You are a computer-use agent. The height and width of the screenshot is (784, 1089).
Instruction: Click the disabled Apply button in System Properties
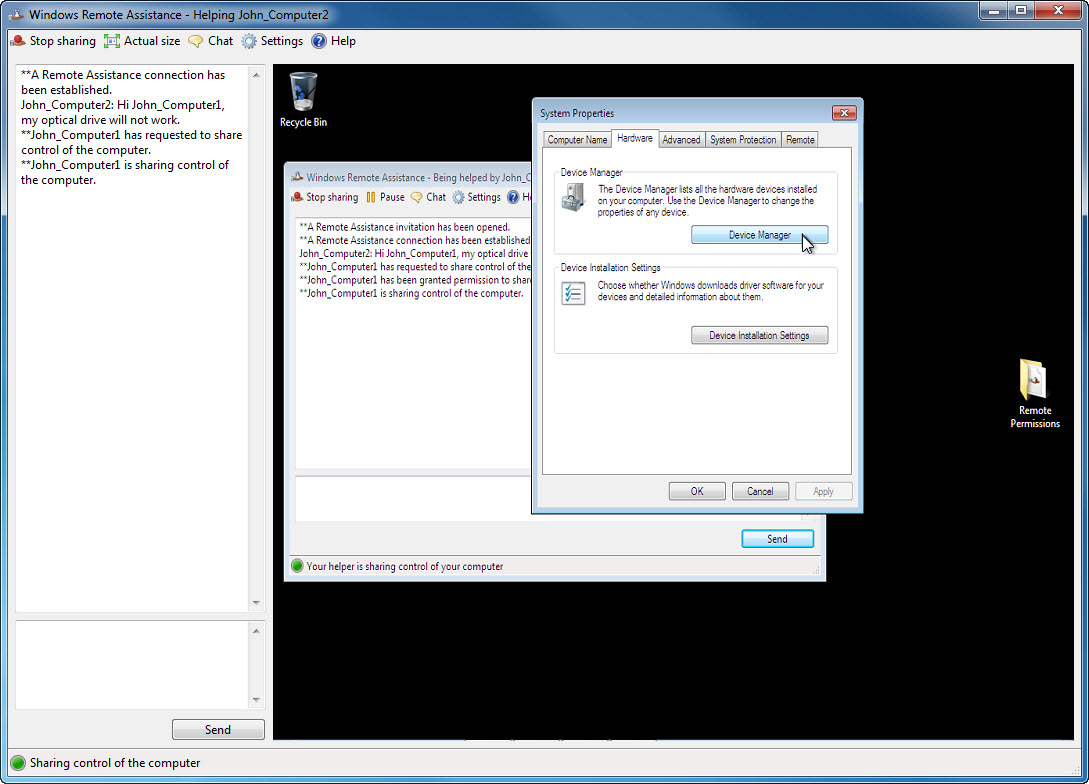(823, 491)
